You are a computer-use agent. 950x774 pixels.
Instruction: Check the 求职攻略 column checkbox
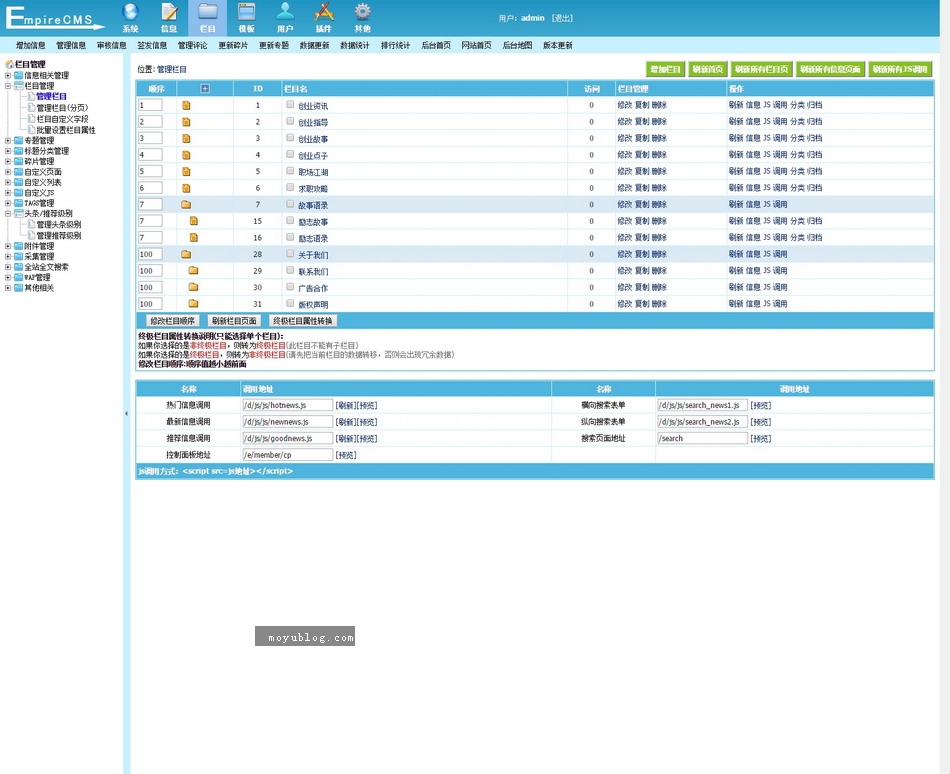[290, 188]
